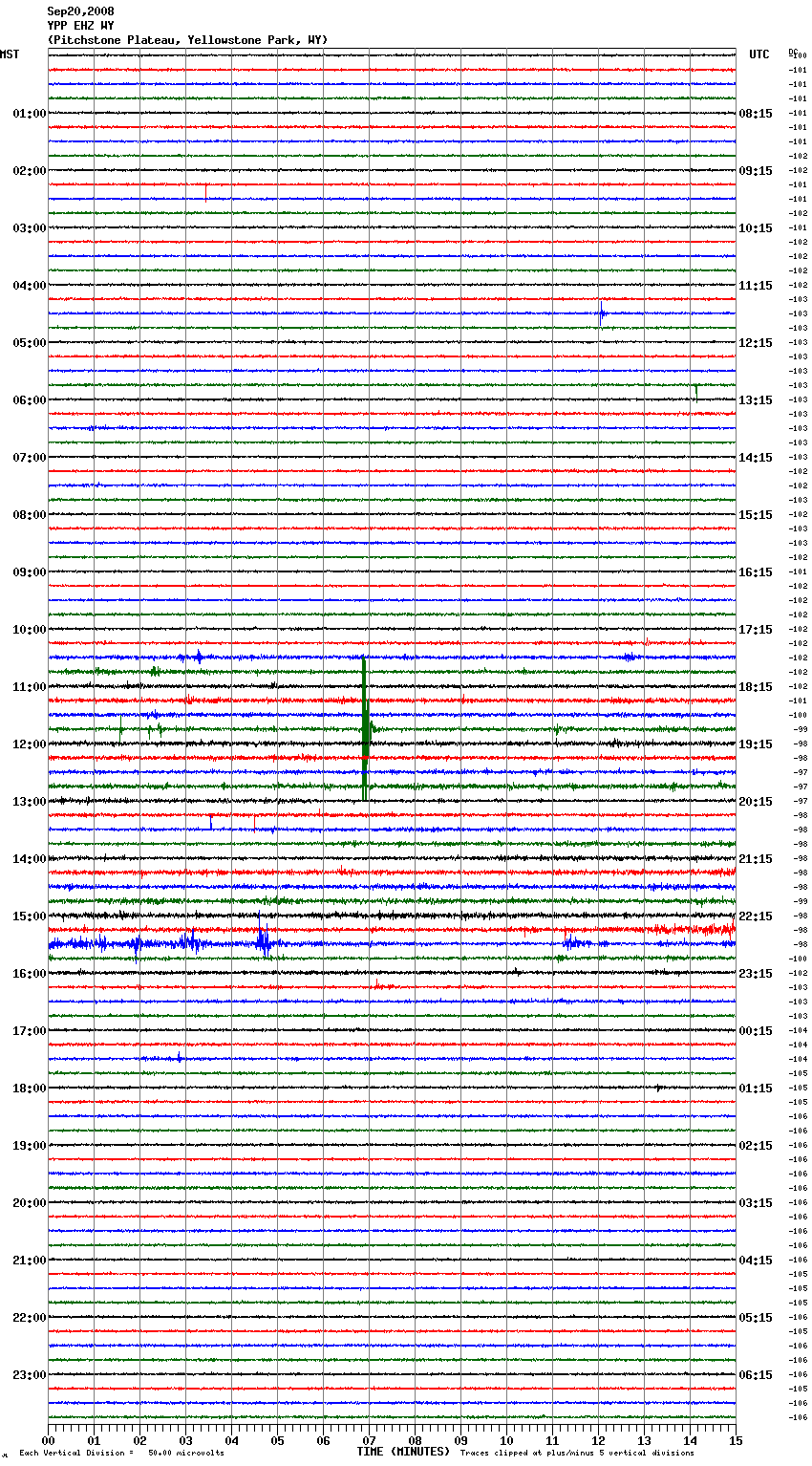The image size is (812, 1466).
Task: Select the station code YPP EHZ WY
Action: coord(80,26)
